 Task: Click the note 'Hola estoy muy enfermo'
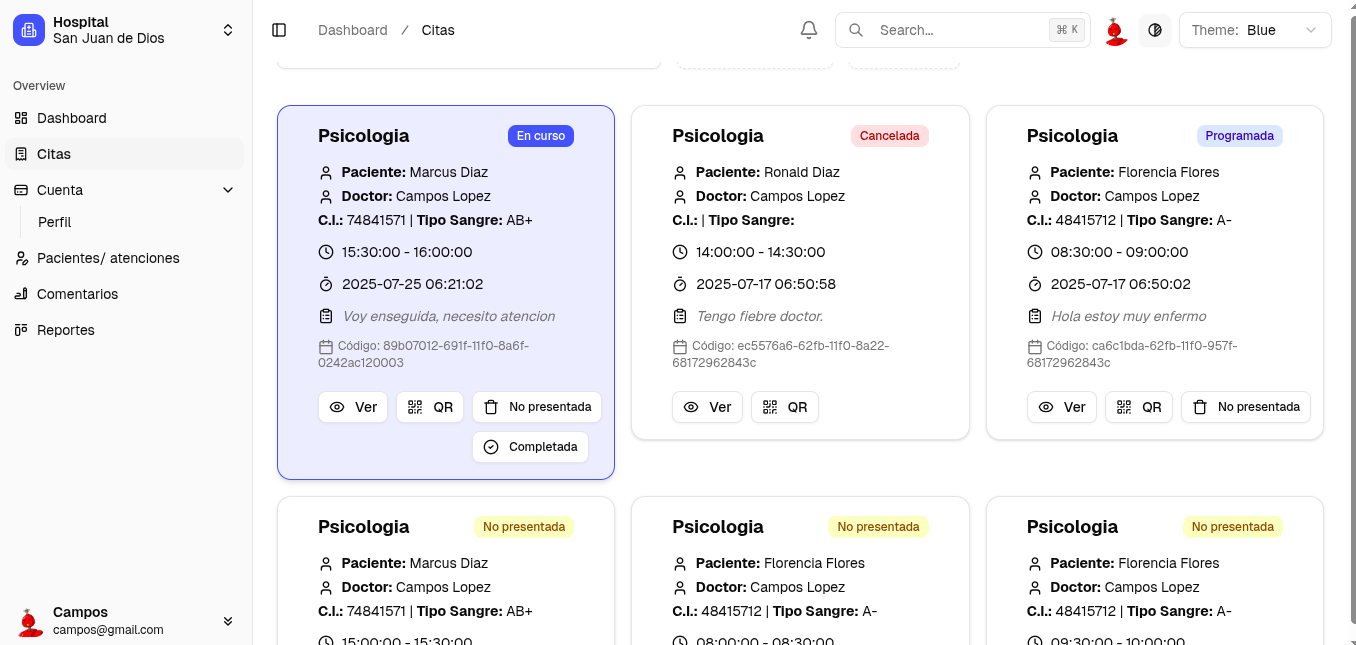click(1129, 316)
